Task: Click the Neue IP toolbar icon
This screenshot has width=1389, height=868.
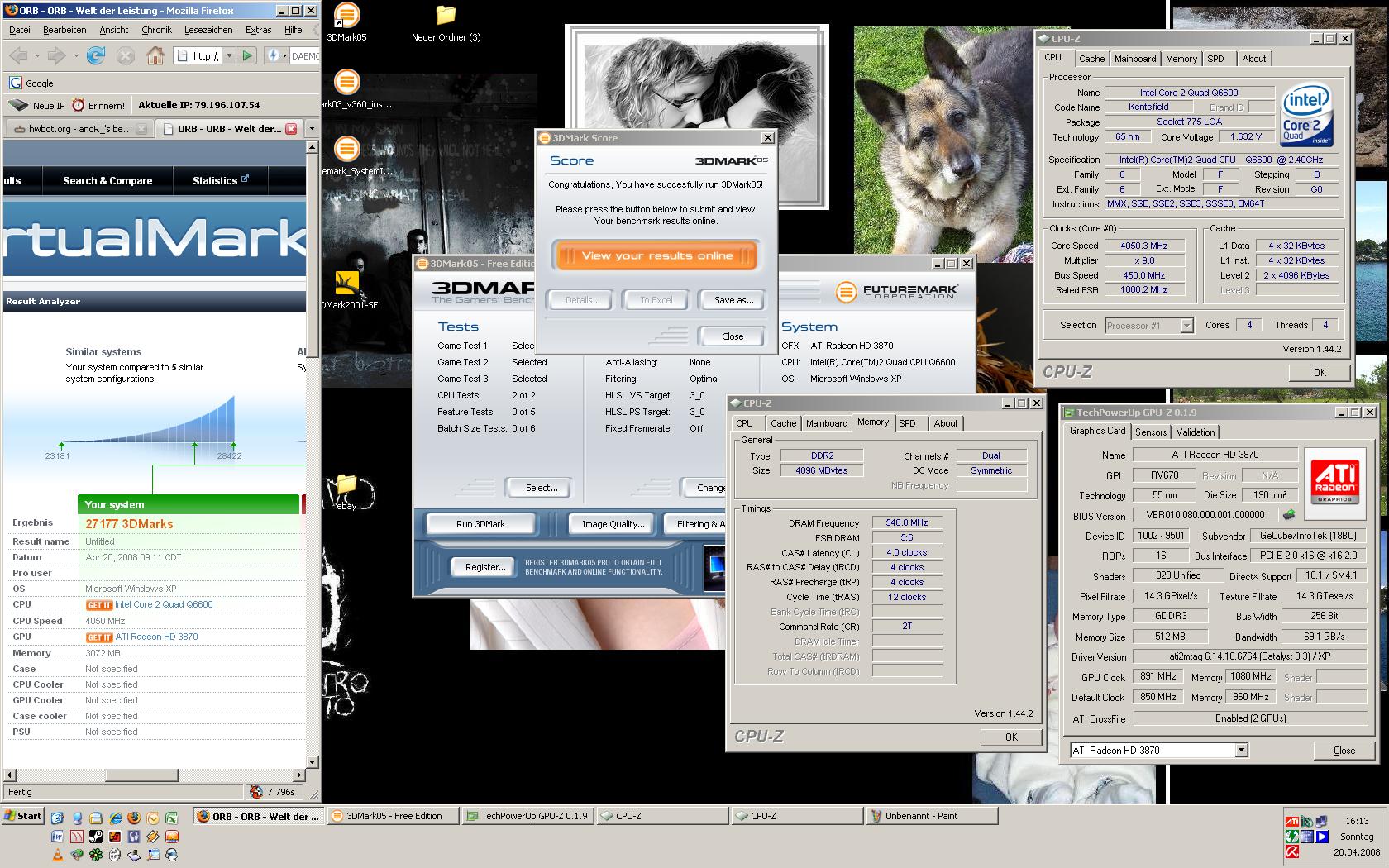Action: [18, 105]
